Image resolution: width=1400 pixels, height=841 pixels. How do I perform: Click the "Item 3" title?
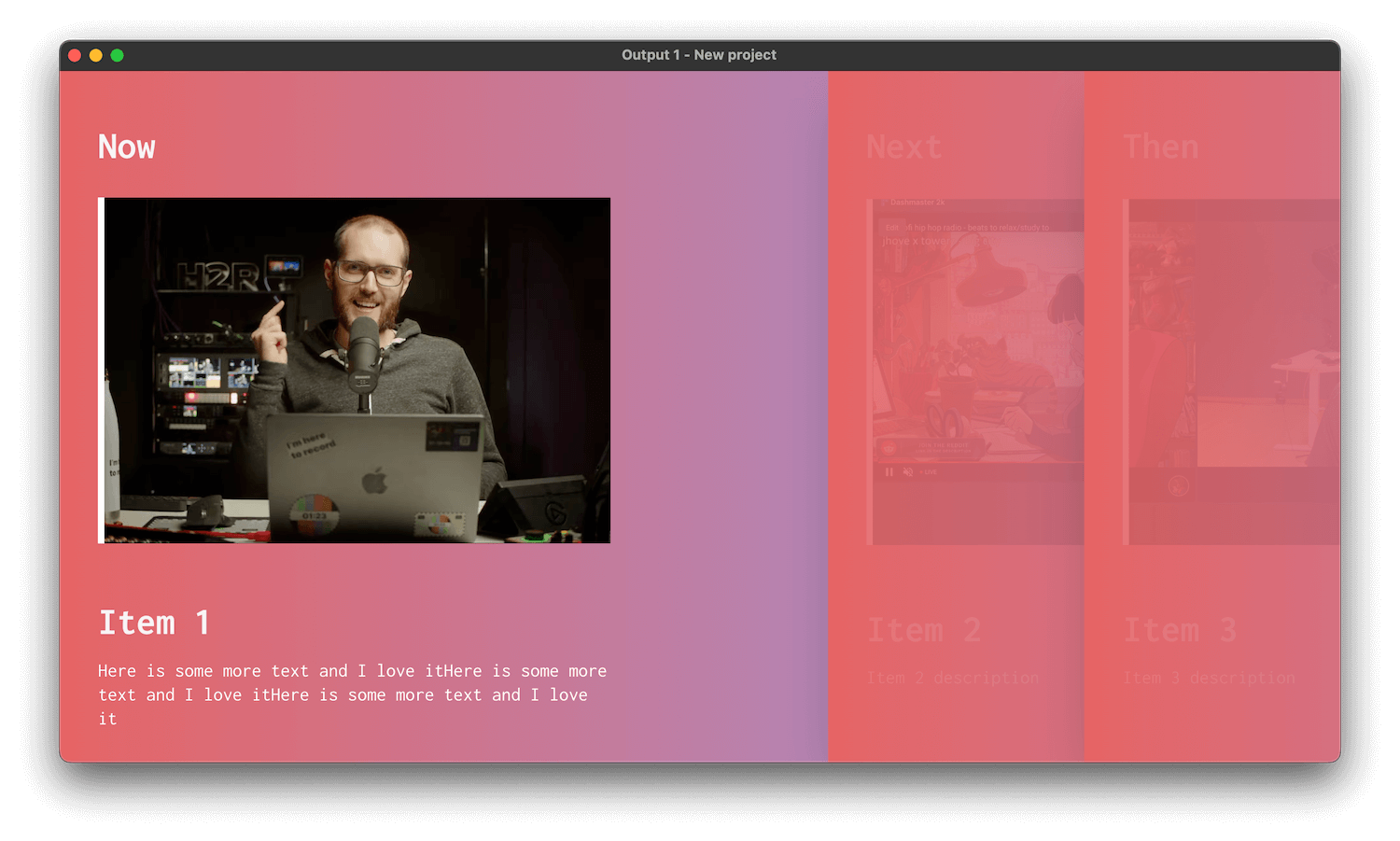(1181, 630)
